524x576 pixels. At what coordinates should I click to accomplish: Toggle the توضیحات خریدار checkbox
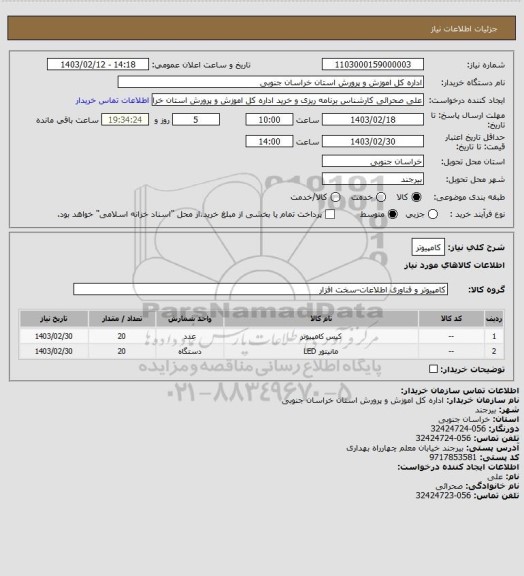tap(434, 369)
